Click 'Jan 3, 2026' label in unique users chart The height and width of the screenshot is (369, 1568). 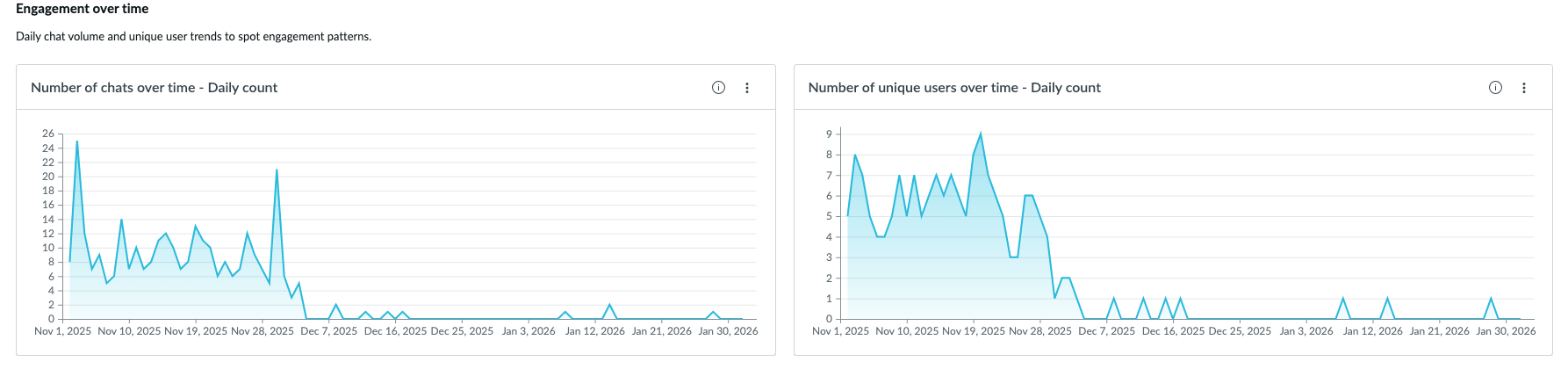[x=1306, y=331]
